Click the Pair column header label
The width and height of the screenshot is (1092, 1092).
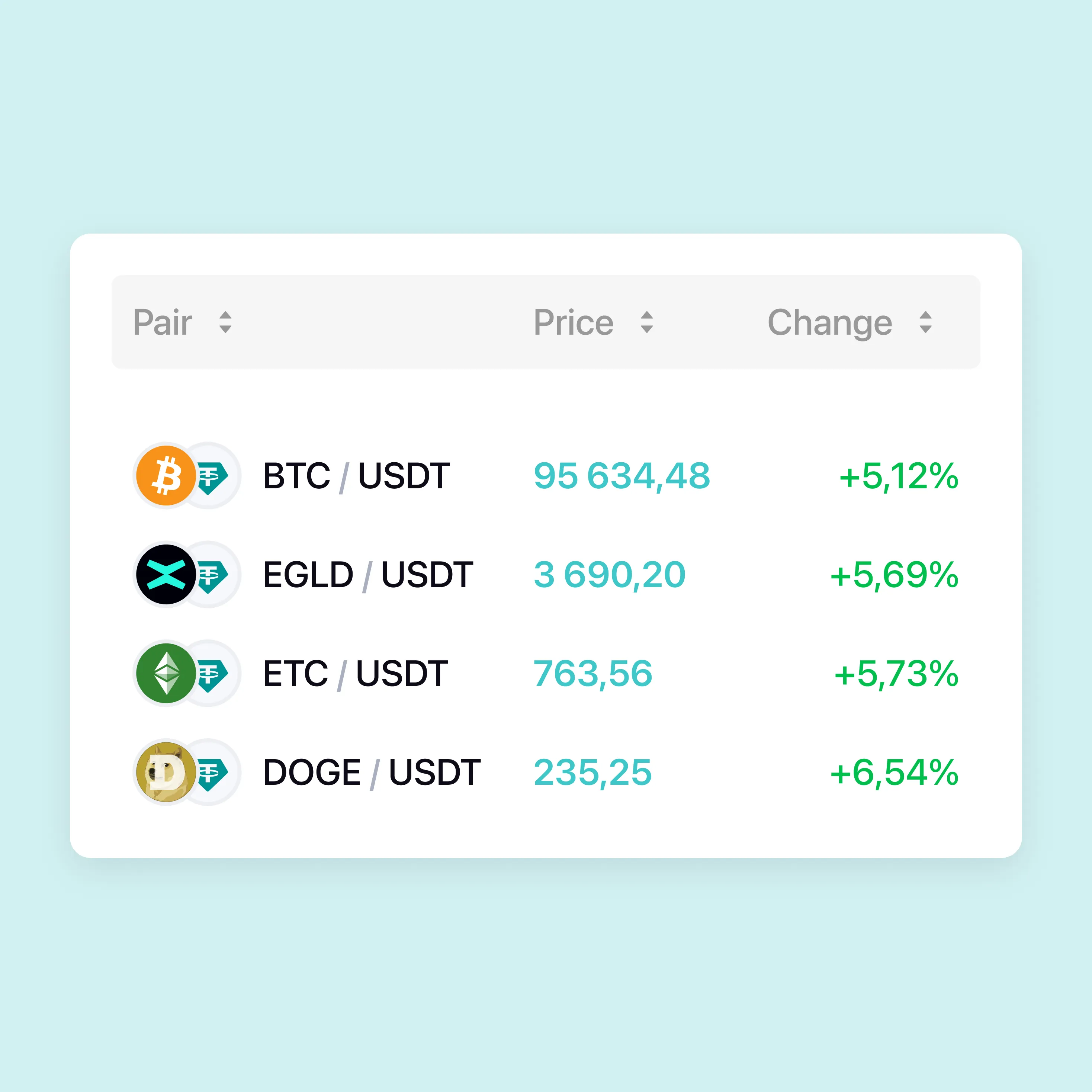click(x=163, y=322)
